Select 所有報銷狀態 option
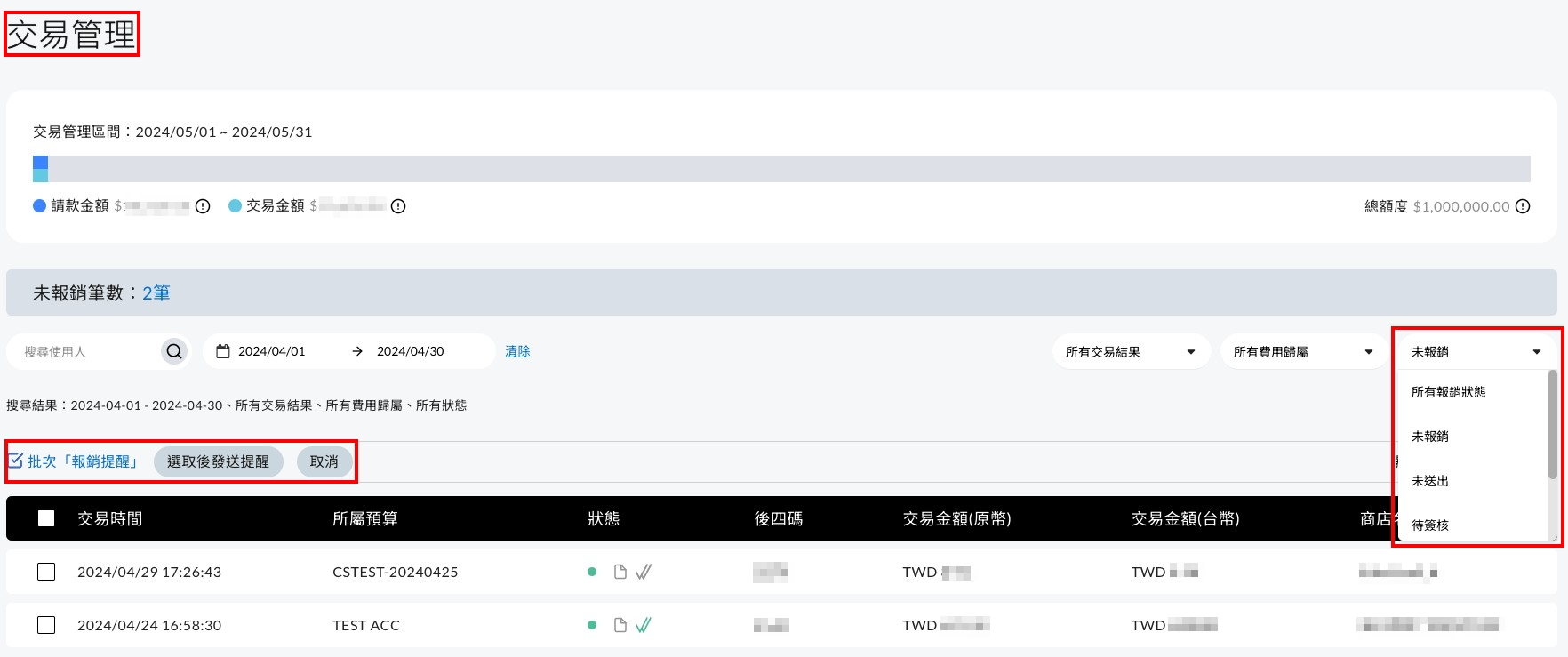This screenshot has width=1568, height=657. (x=1448, y=392)
